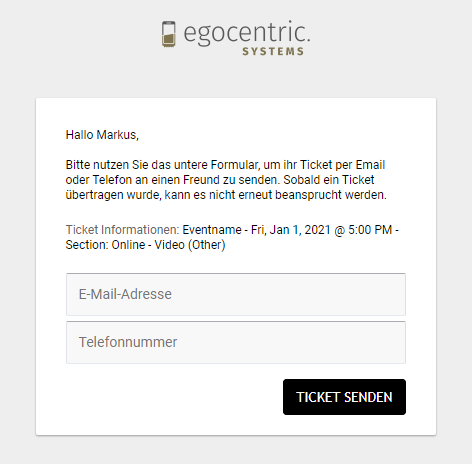Click the "Ticket Informationen:" label
Image resolution: width=472 pixels, height=464 pixels.
(122, 230)
